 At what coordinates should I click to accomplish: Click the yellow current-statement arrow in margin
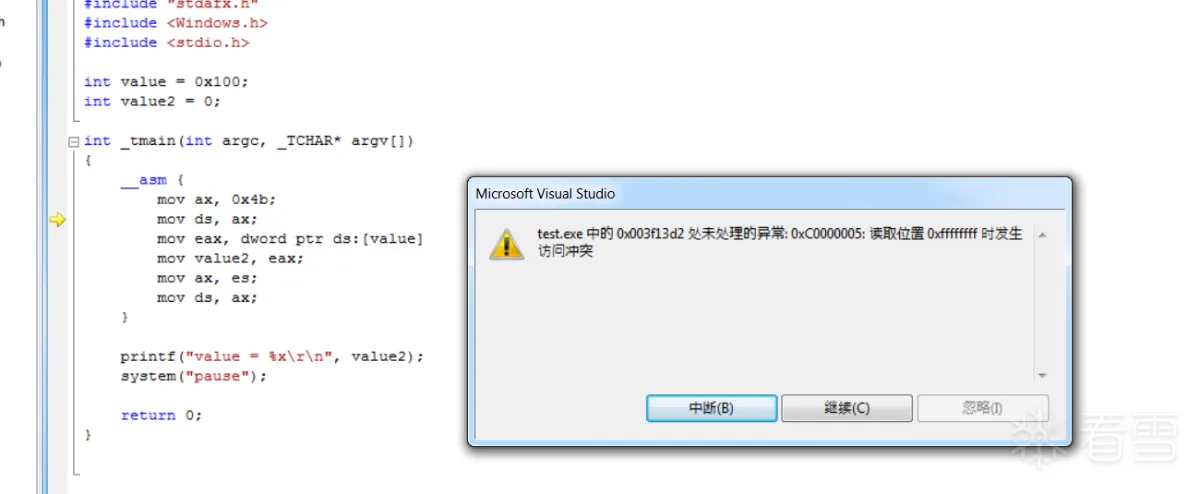57,220
